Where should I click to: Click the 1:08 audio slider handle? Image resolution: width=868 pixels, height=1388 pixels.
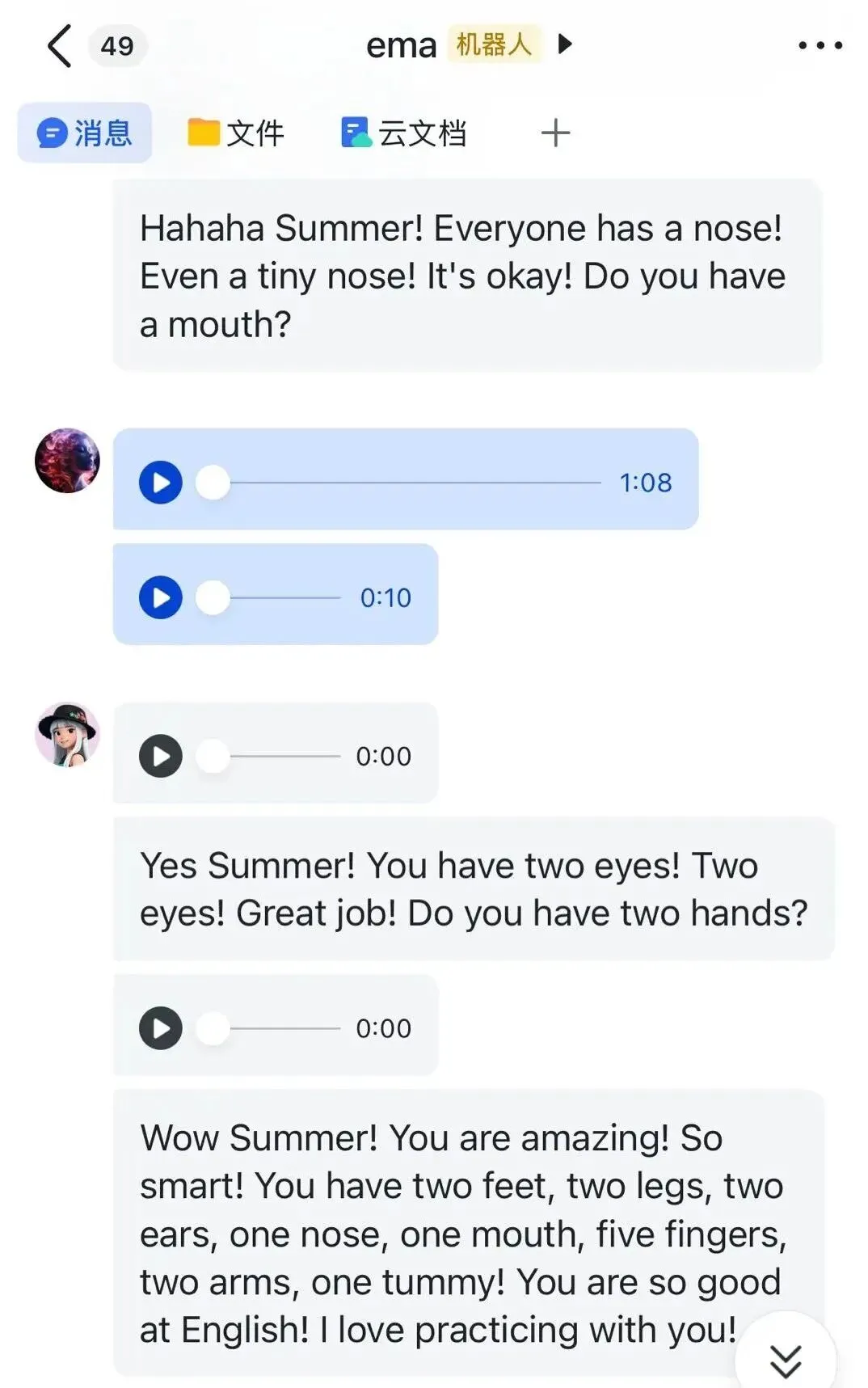(213, 483)
